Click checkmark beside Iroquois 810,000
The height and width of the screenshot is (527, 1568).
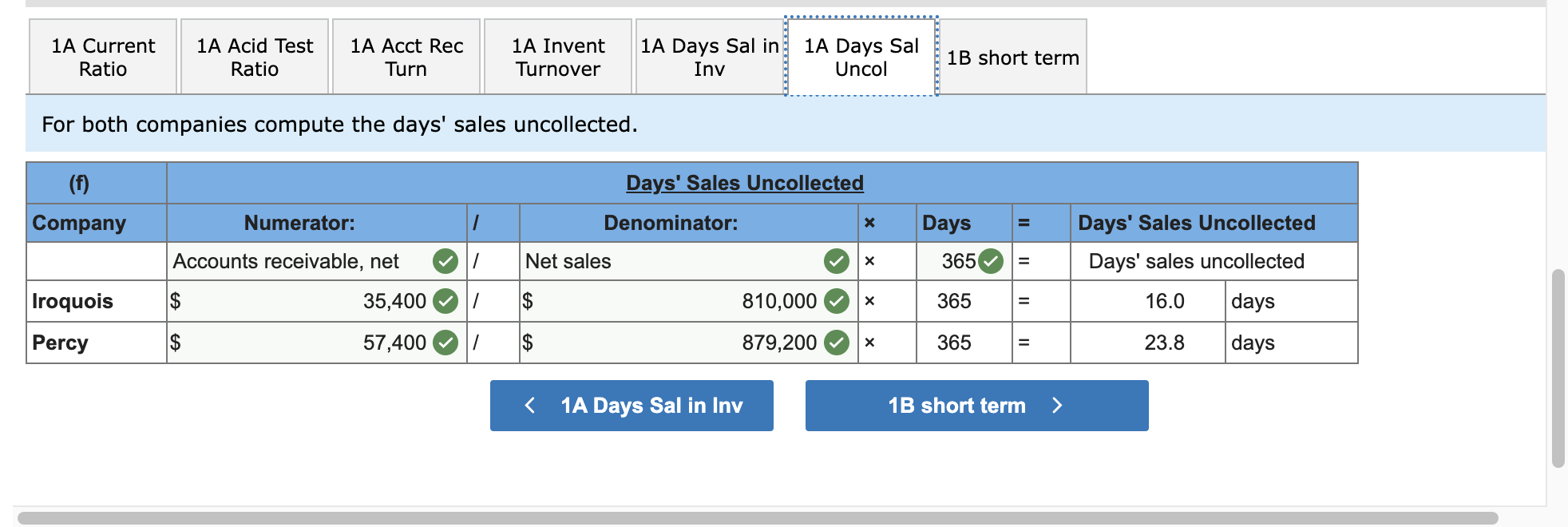point(837,301)
